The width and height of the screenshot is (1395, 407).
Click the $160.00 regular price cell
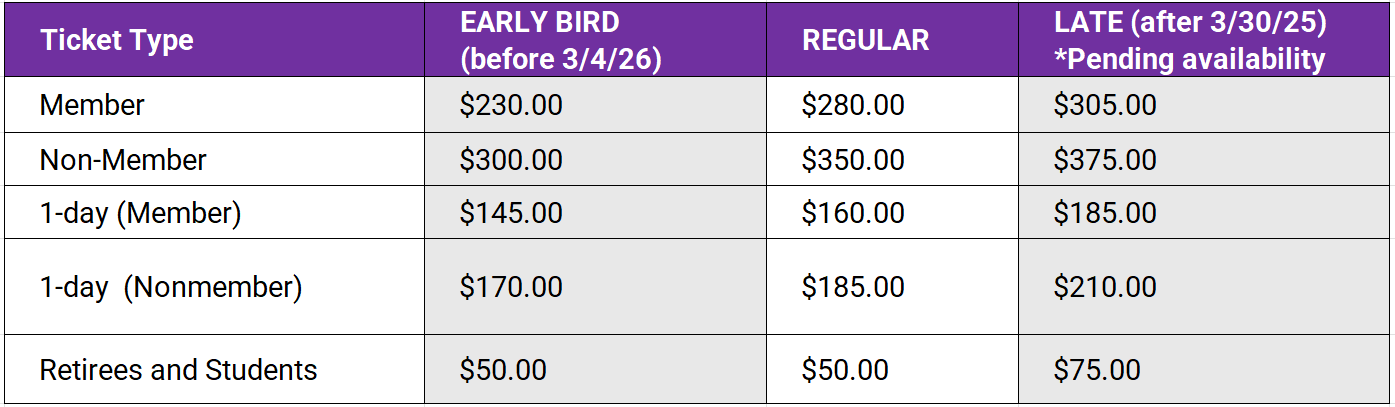point(853,213)
